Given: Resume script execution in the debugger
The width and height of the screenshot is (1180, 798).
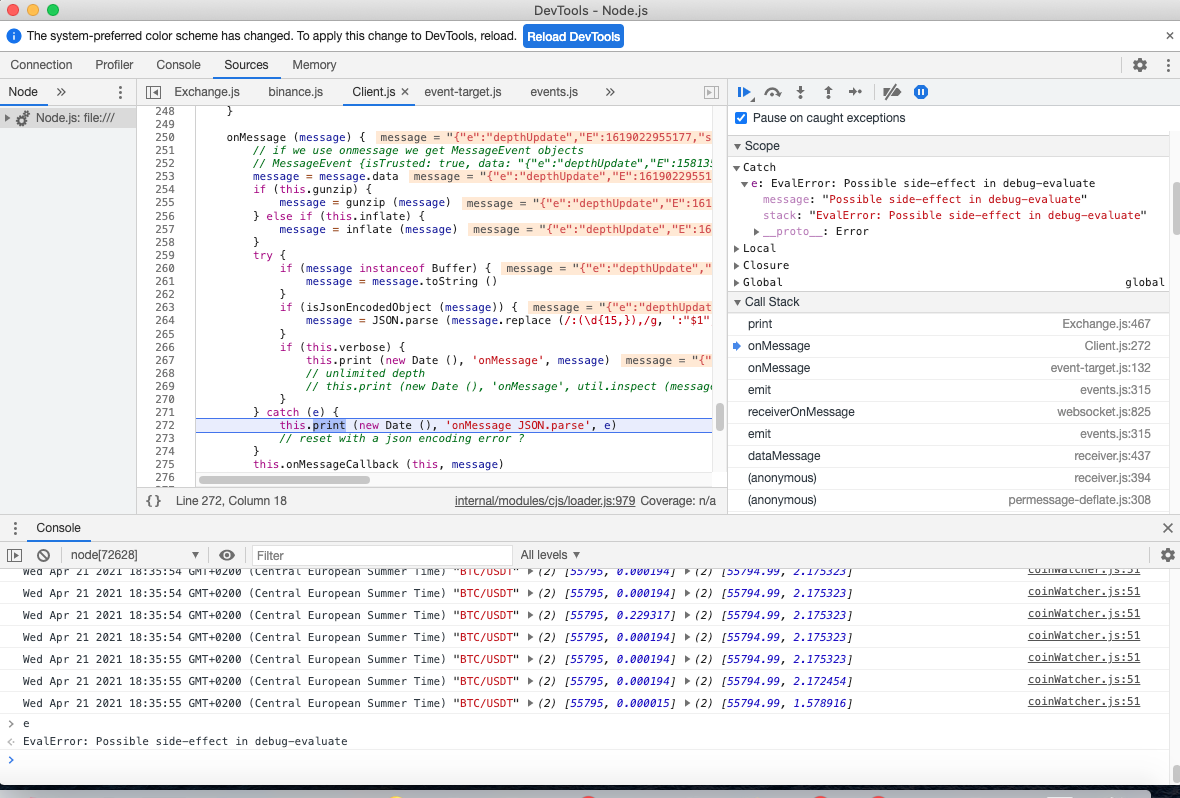Looking at the screenshot, I should 744,91.
